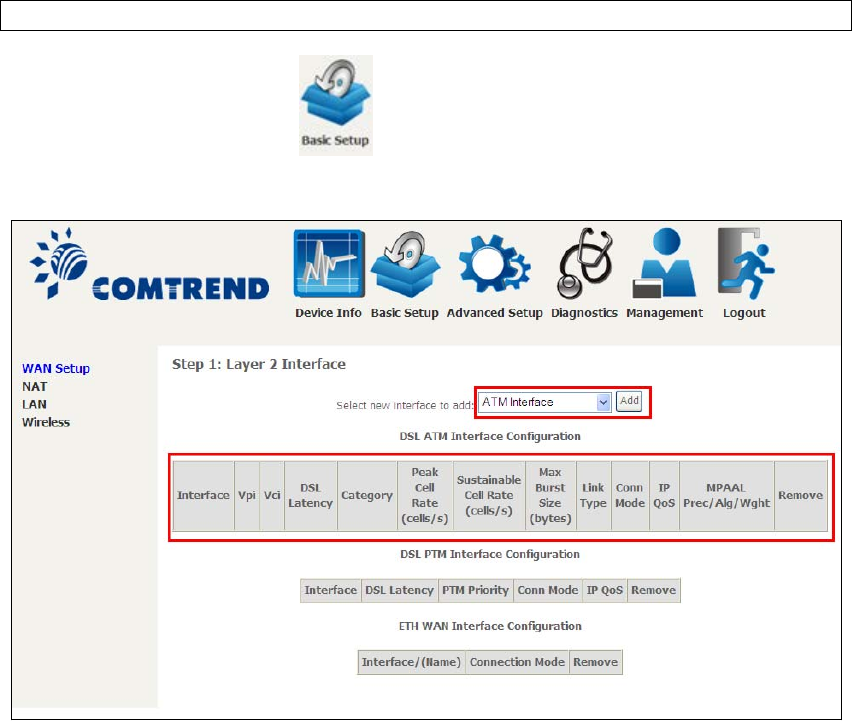Click the Comtrend logo
The height and width of the screenshot is (721, 852).
(x=149, y=264)
